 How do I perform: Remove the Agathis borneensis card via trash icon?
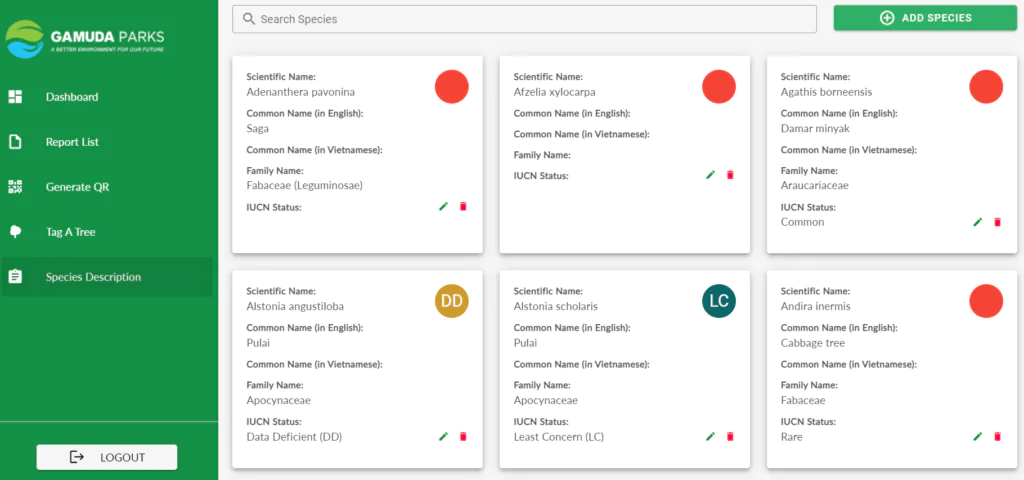pyautogui.click(x=997, y=222)
